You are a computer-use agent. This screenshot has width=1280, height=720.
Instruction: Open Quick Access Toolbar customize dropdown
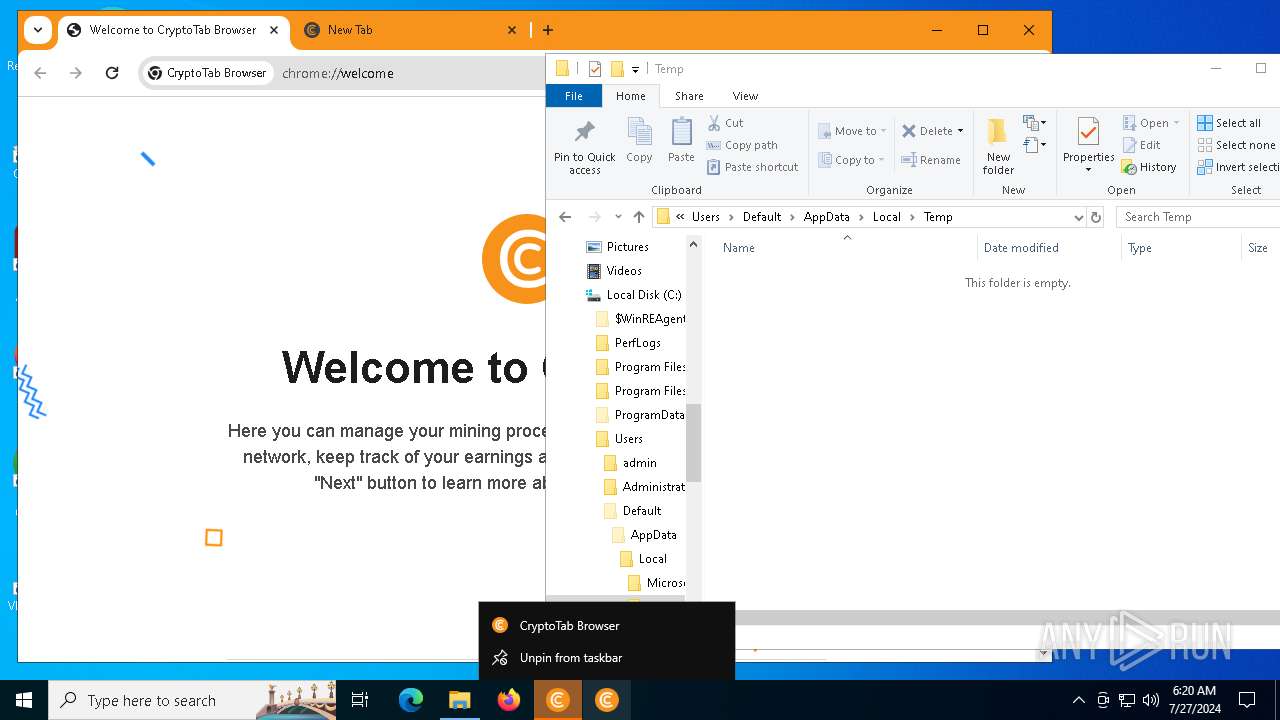pos(635,70)
